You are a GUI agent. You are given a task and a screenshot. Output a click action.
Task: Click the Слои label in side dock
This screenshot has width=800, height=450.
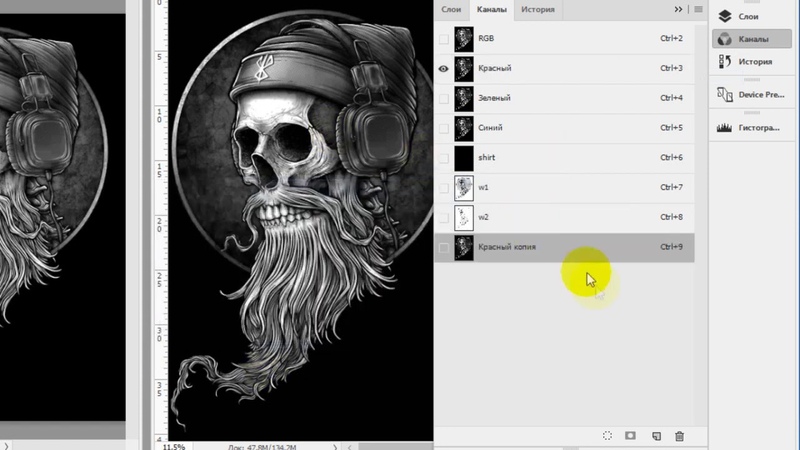tap(748, 16)
